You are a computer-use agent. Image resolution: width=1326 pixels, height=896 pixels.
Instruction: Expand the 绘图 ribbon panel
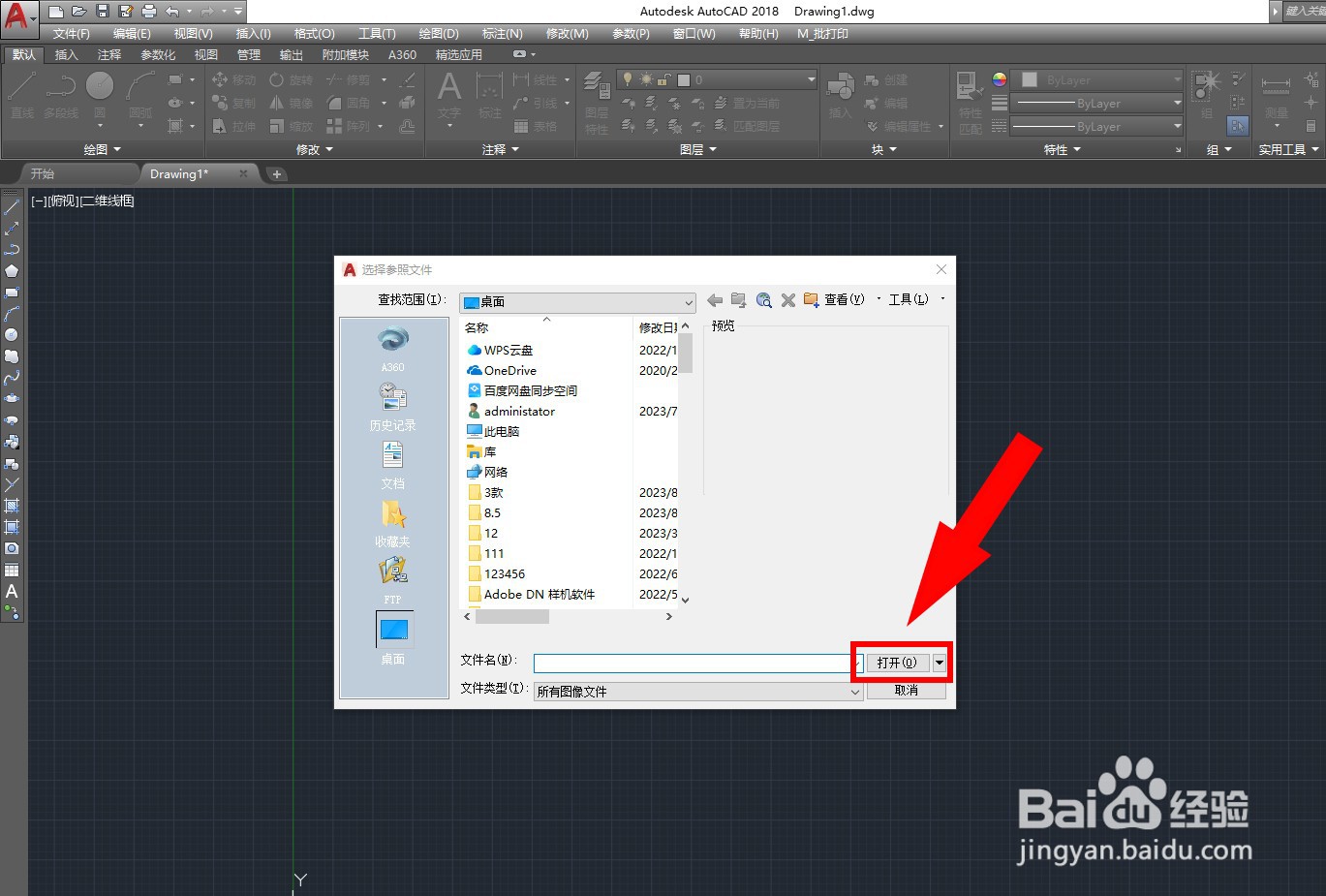(103, 150)
